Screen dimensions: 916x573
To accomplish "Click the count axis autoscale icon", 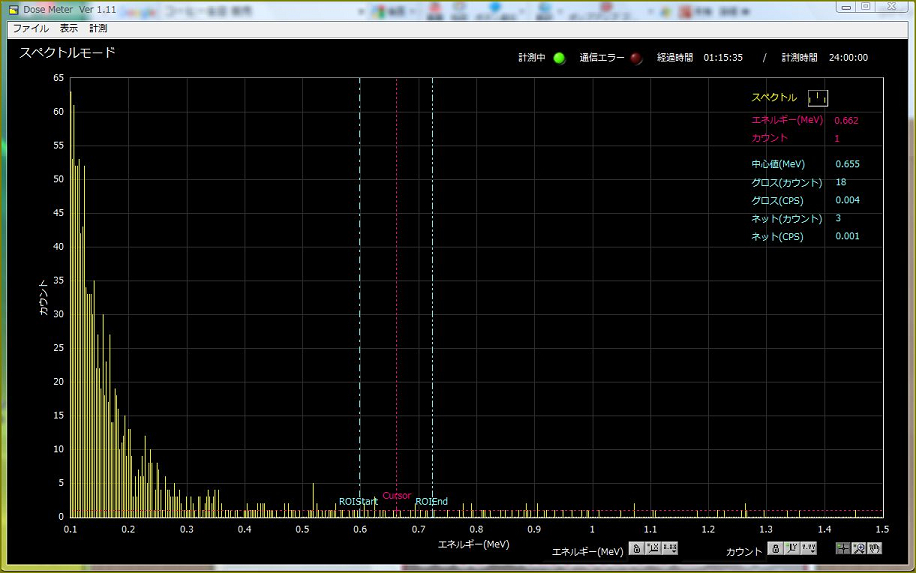I will click(x=791, y=548).
